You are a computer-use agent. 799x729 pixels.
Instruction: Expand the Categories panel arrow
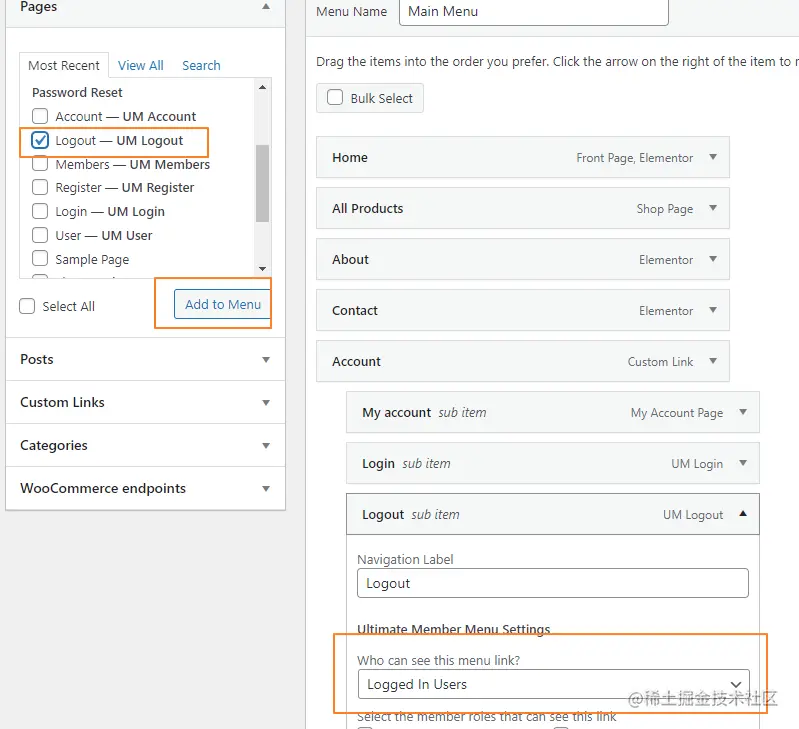coord(266,446)
